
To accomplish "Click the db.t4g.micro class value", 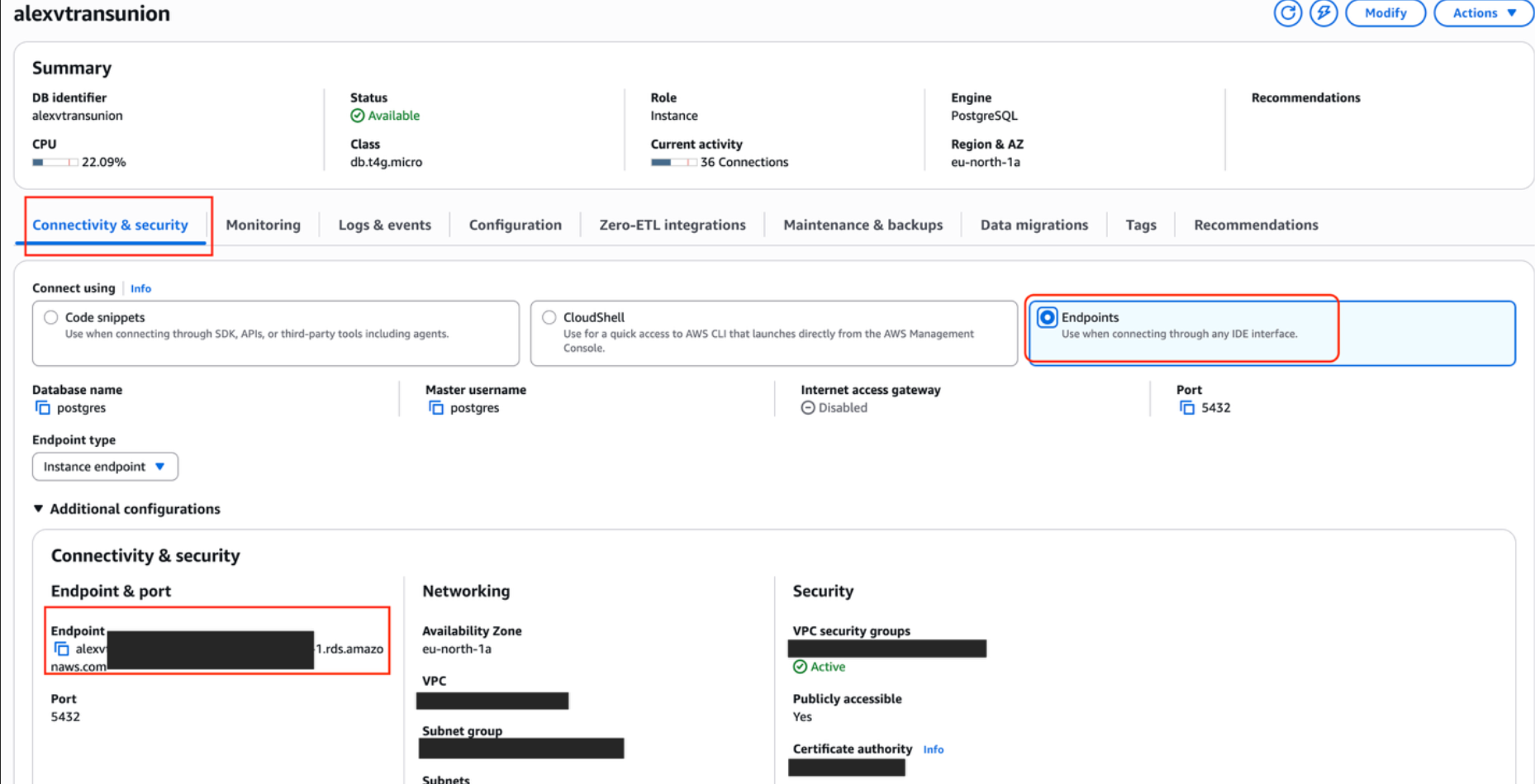I will [386, 162].
